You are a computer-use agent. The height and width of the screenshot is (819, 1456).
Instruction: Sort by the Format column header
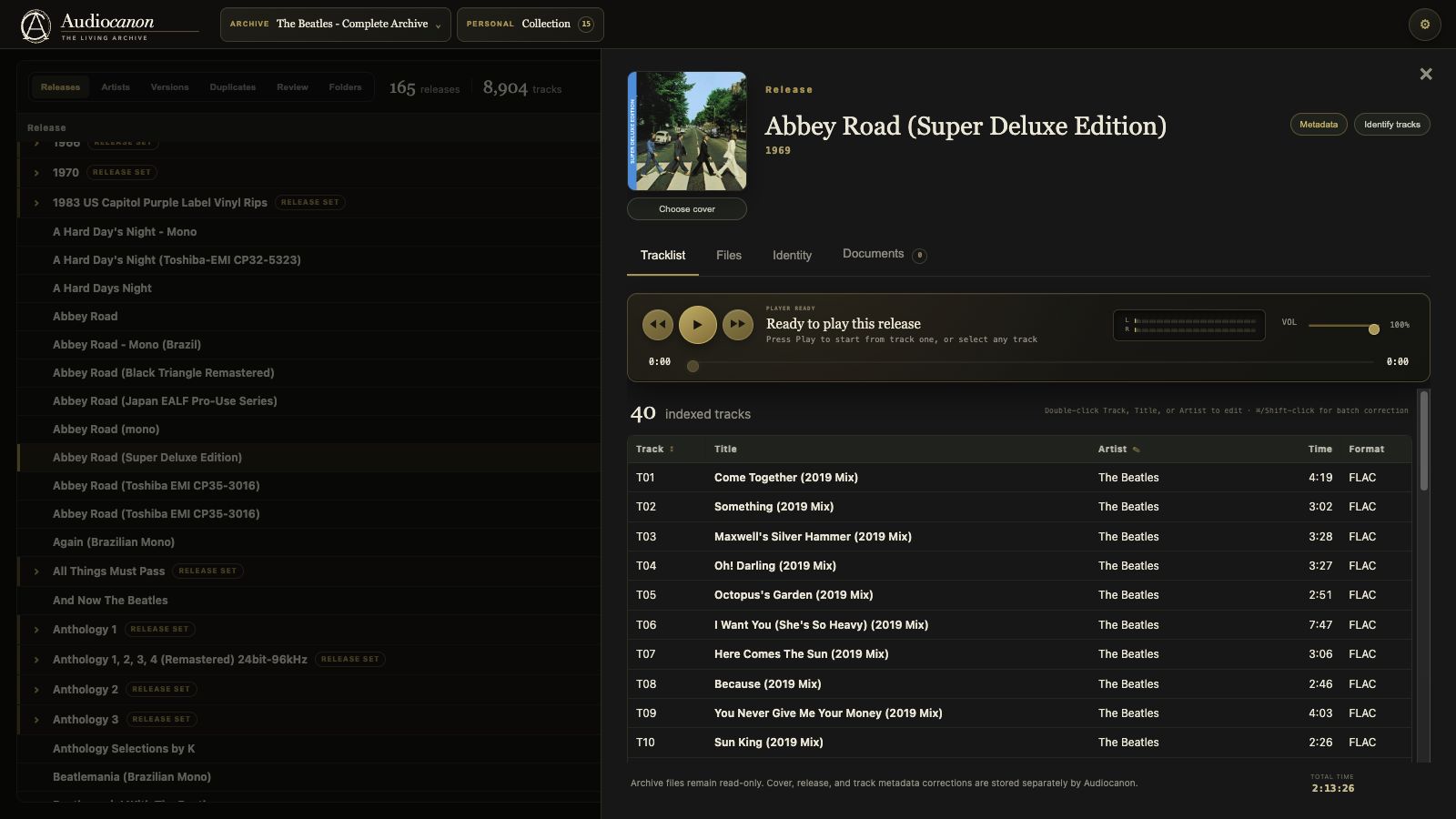click(1366, 450)
